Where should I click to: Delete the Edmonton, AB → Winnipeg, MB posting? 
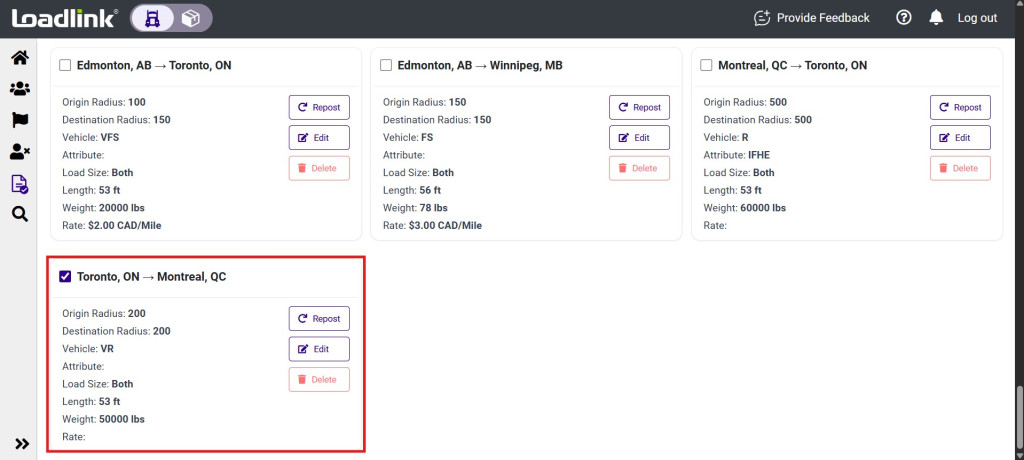(x=639, y=168)
